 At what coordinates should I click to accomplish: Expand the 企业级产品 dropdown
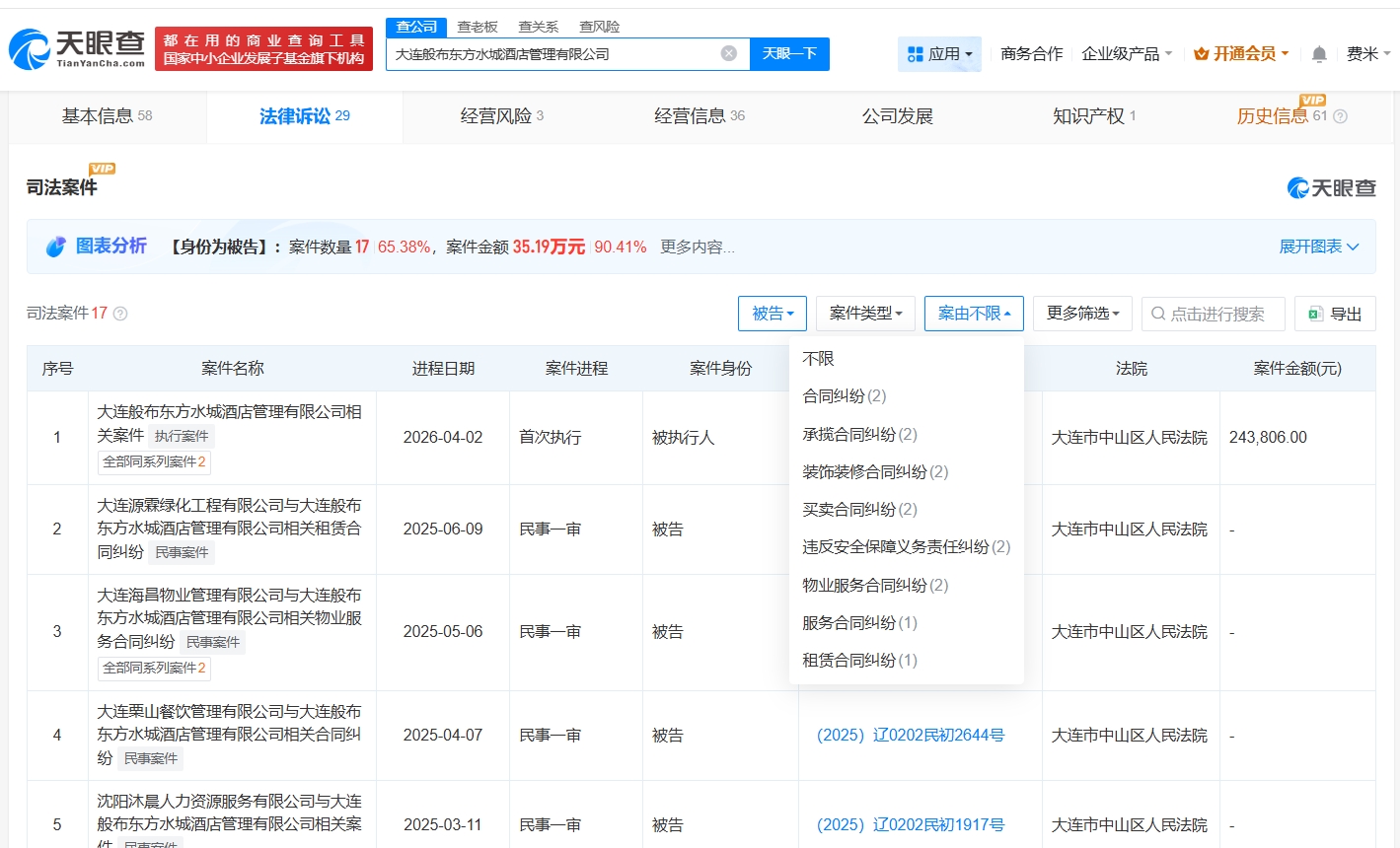tap(1127, 54)
